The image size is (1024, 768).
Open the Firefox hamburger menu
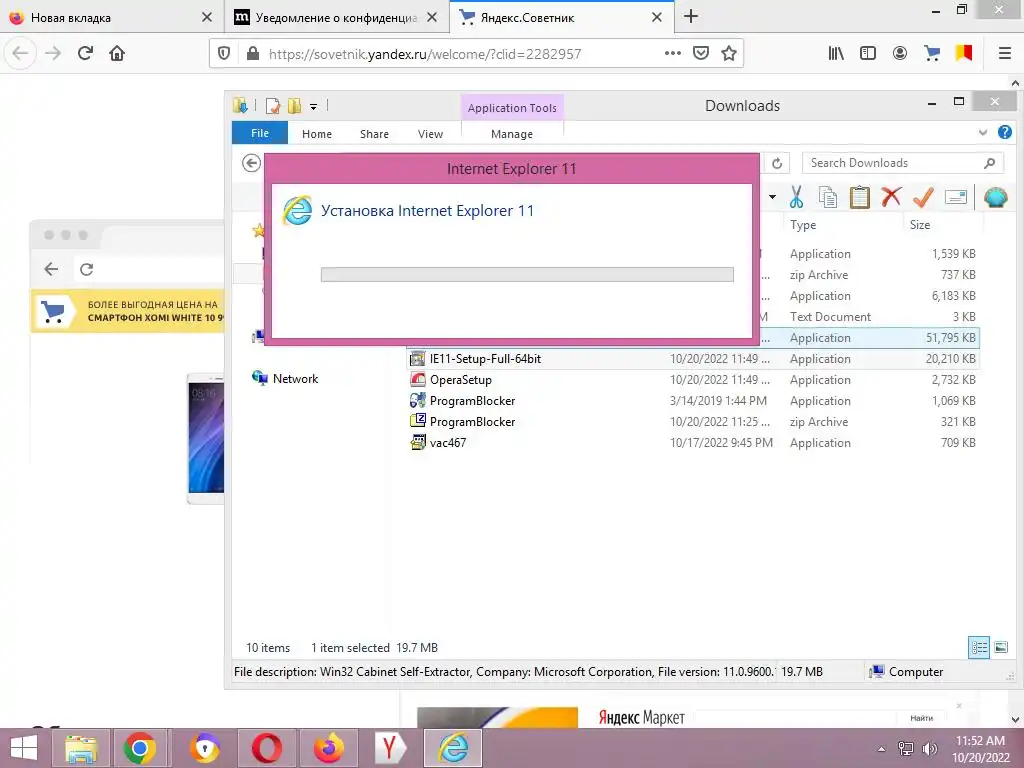click(1004, 53)
